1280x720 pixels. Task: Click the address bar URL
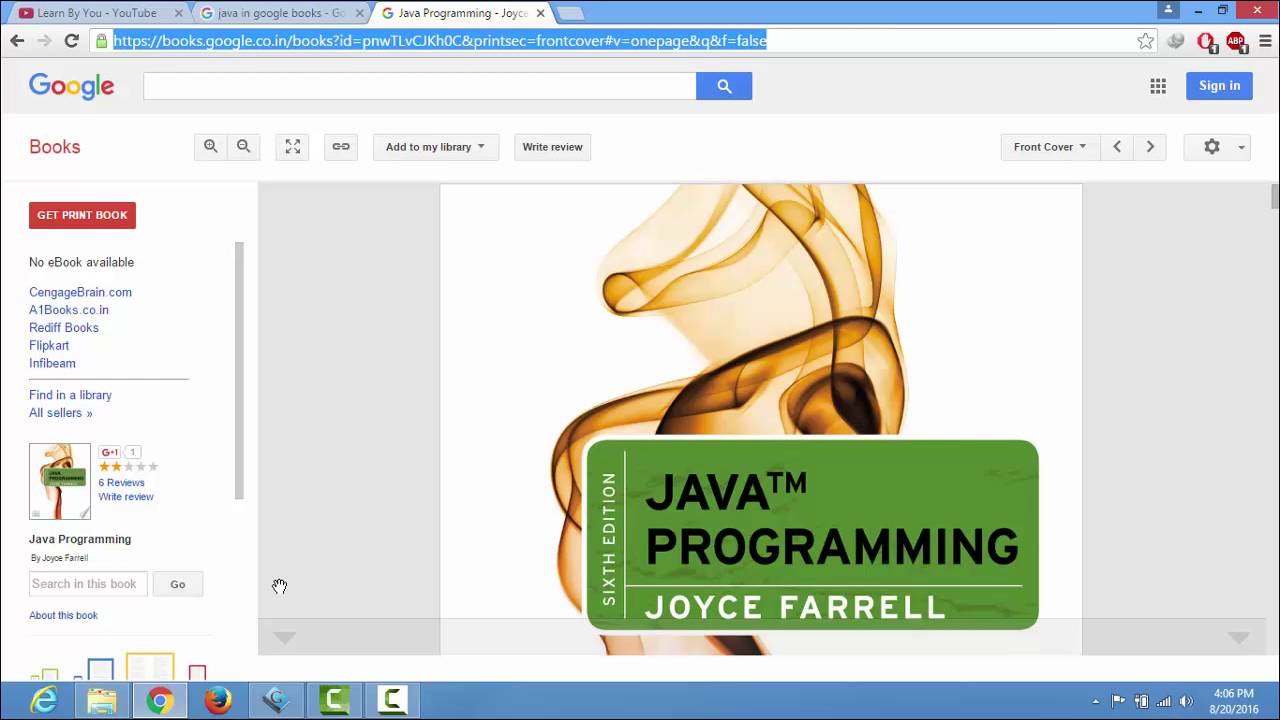click(440, 40)
